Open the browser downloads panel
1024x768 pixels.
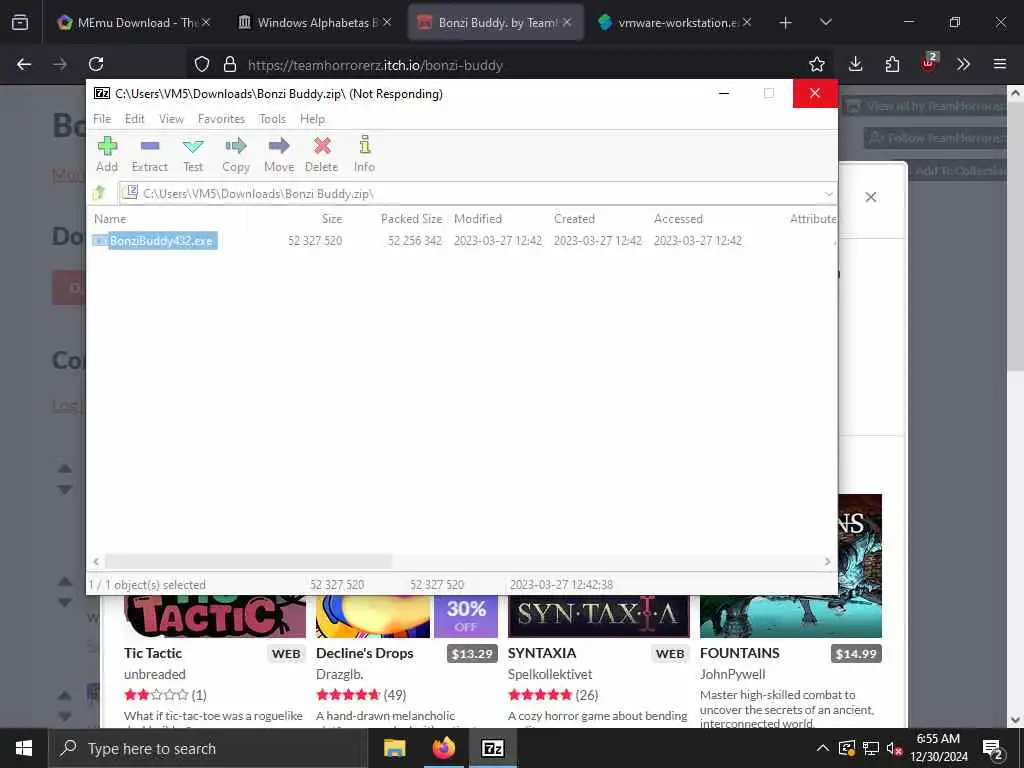(856, 64)
